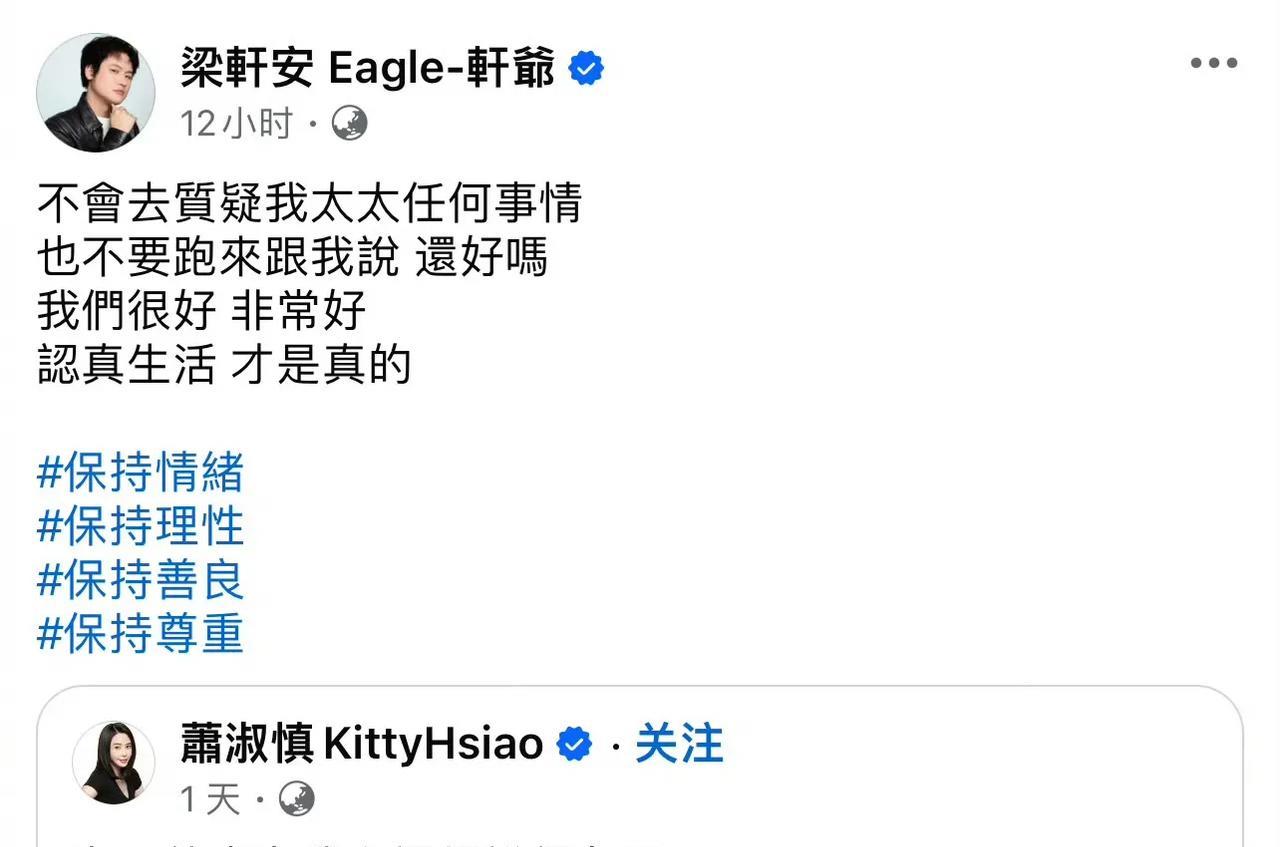This screenshot has width=1280, height=847.
Task: Open the shared post card from KittyHsiao
Action: pyautogui.click(x=640, y=767)
